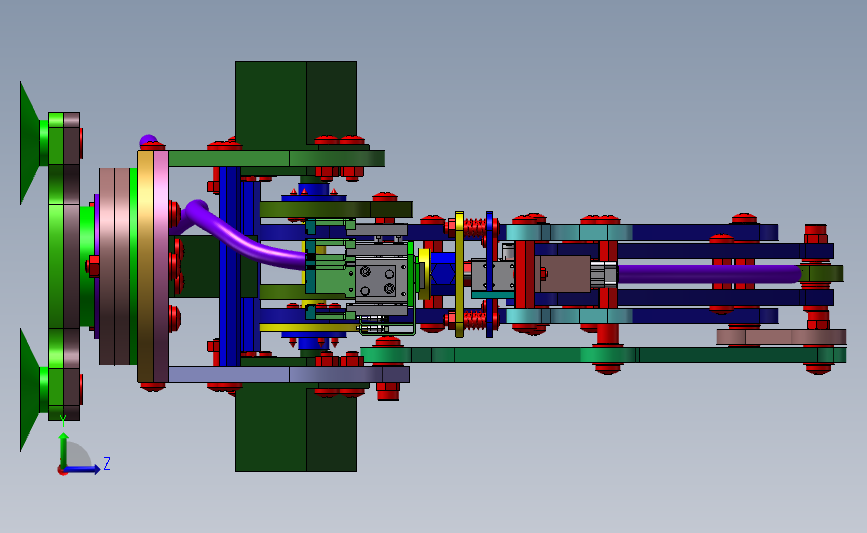Image resolution: width=867 pixels, height=533 pixels.
Task: Pick the blue block with the X pattern
Action: tap(442, 274)
